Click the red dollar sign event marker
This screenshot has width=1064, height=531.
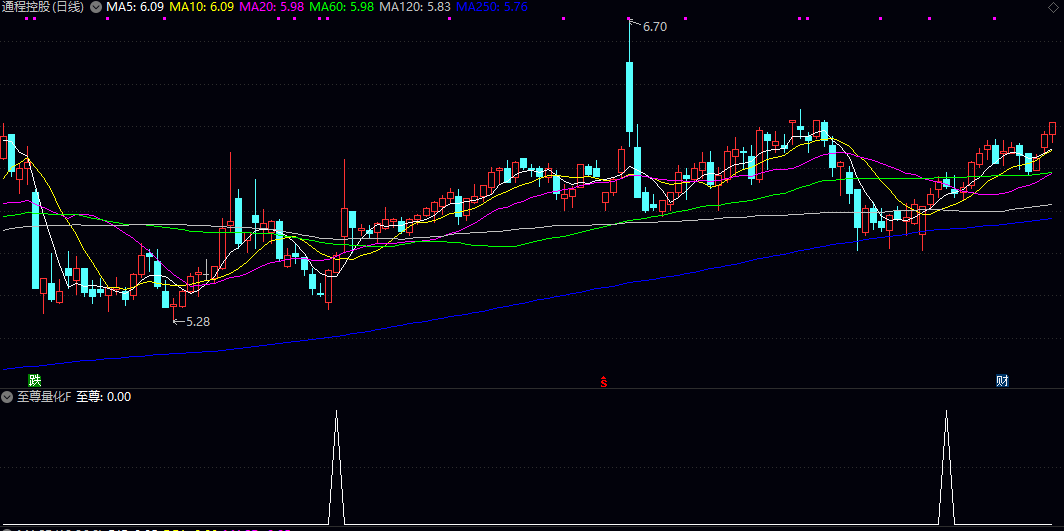603,381
